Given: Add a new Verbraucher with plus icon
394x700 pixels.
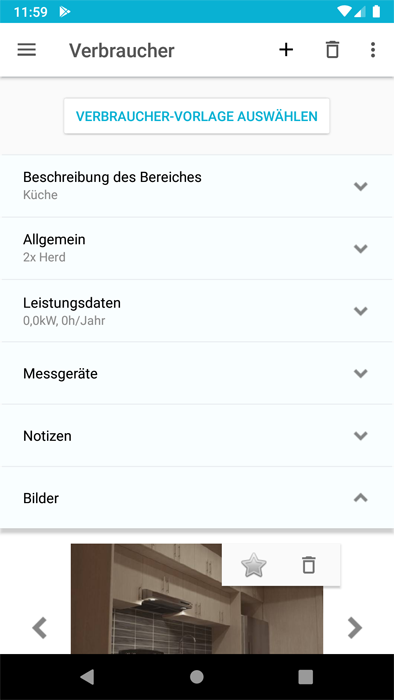Looking at the screenshot, I should coord(286,50).
